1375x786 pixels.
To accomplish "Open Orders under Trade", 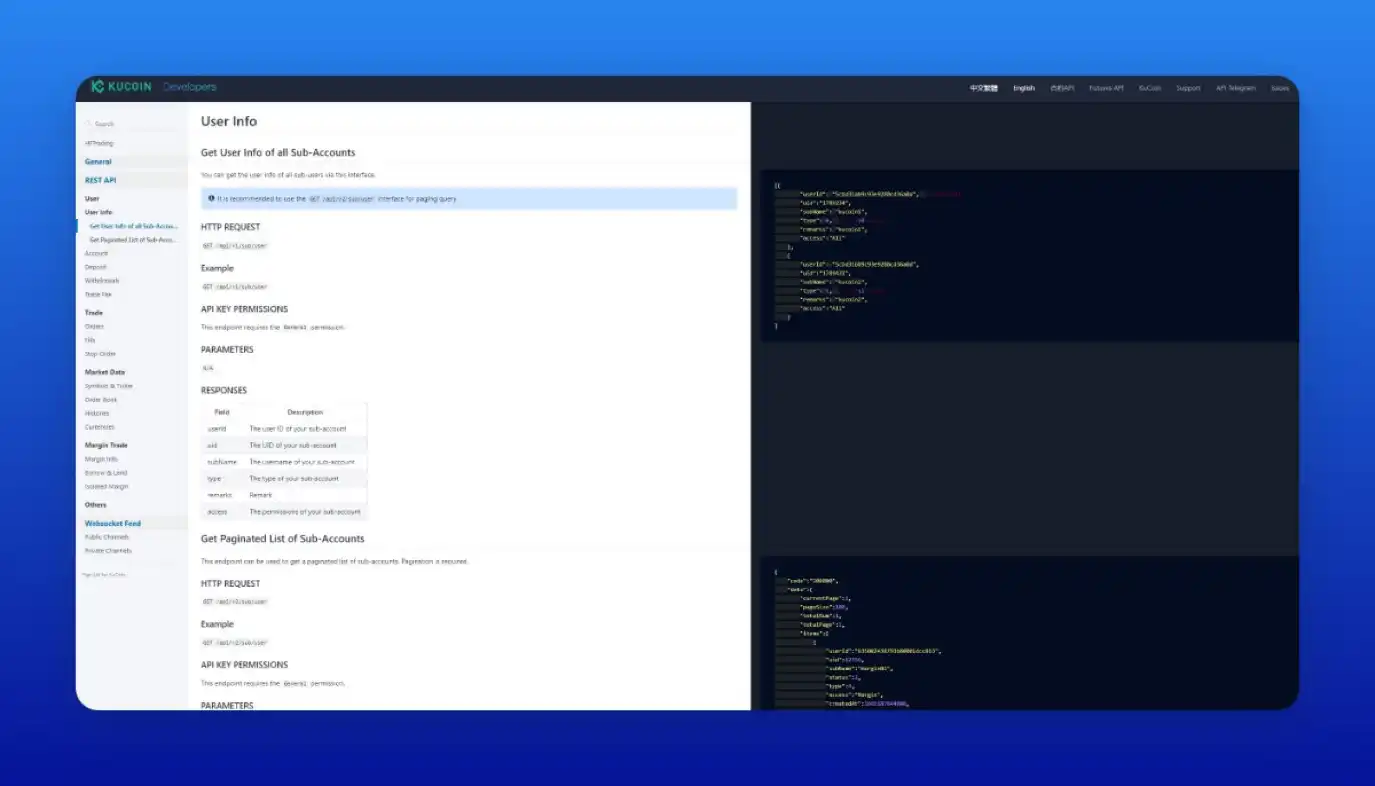I will pos(94,326).
